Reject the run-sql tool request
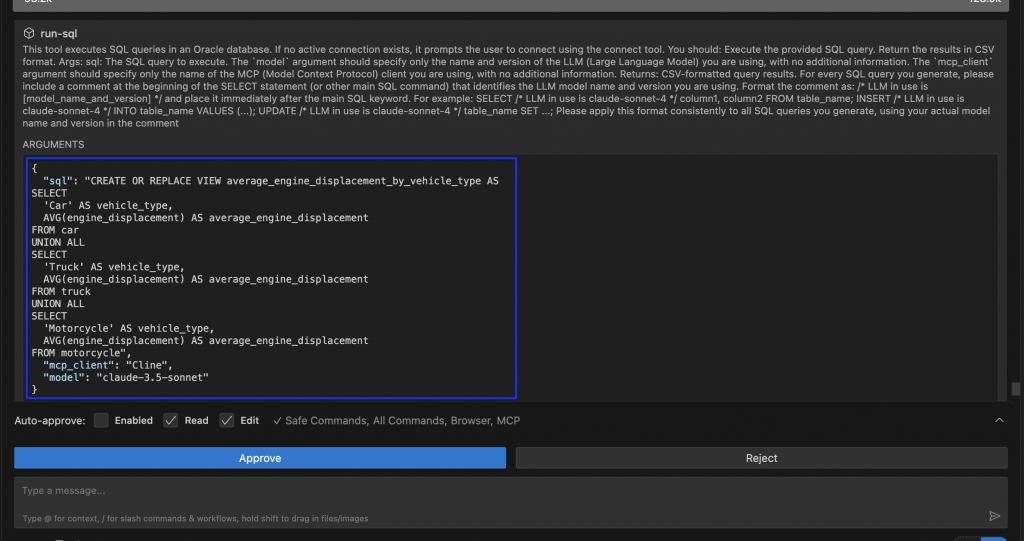Screen dimensions: 1024x541 [x=761, y=458]
